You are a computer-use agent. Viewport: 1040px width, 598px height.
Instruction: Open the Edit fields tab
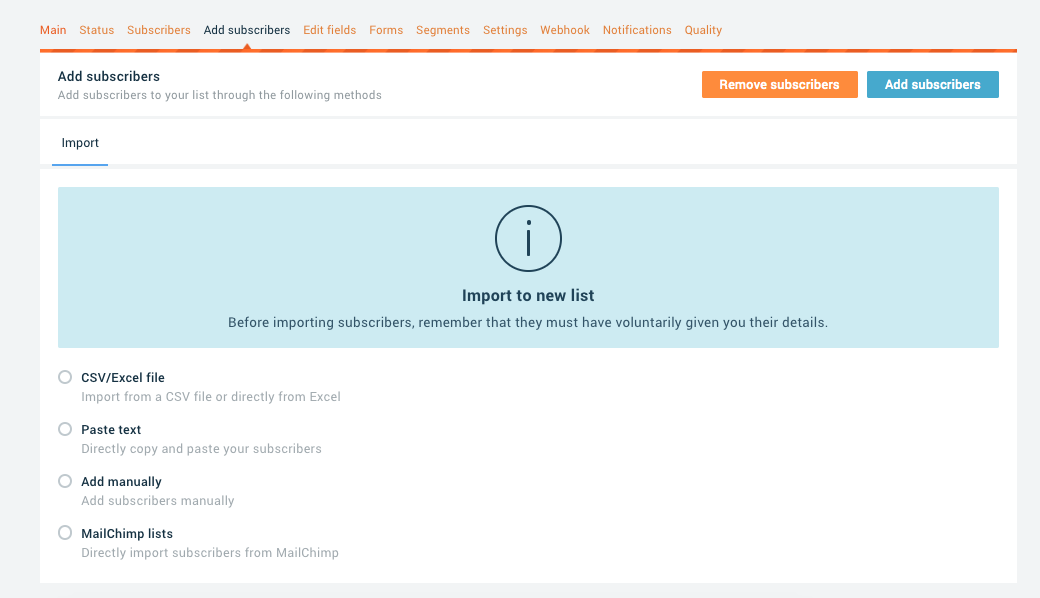tap(330, 30)
